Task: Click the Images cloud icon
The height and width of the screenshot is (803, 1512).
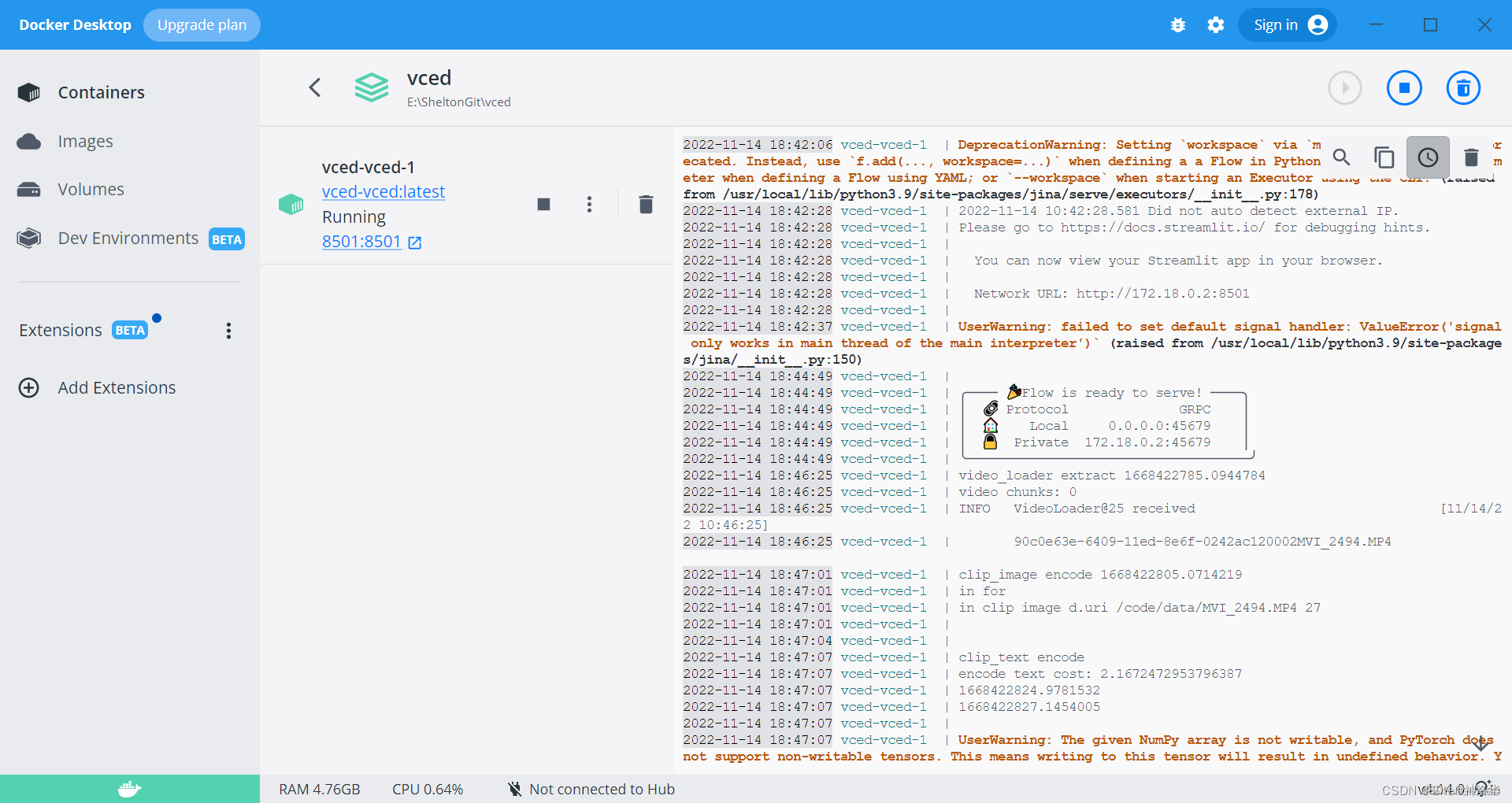Action: coord(29,142)
